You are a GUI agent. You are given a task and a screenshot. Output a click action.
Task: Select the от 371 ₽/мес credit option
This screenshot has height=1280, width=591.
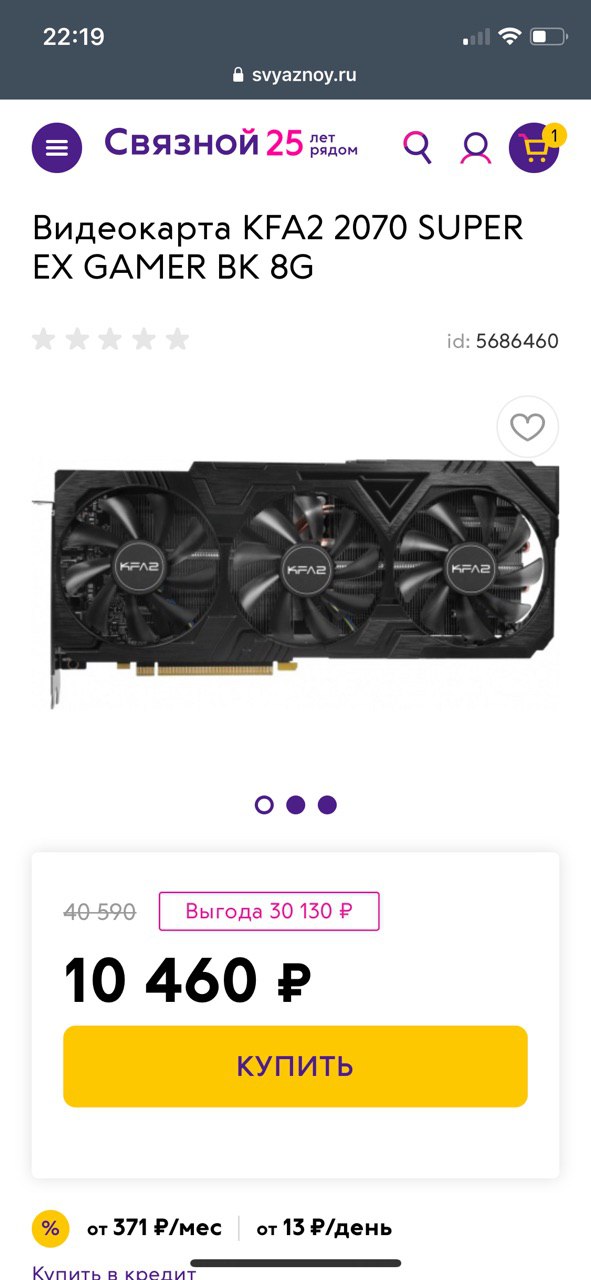[x=153, y=1228]
